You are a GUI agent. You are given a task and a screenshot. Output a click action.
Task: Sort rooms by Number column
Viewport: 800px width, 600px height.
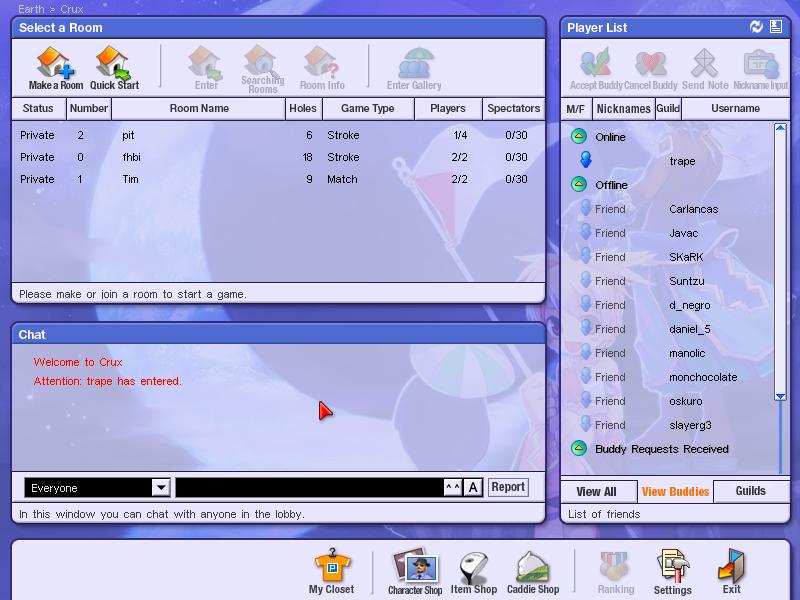coord(89,108)
